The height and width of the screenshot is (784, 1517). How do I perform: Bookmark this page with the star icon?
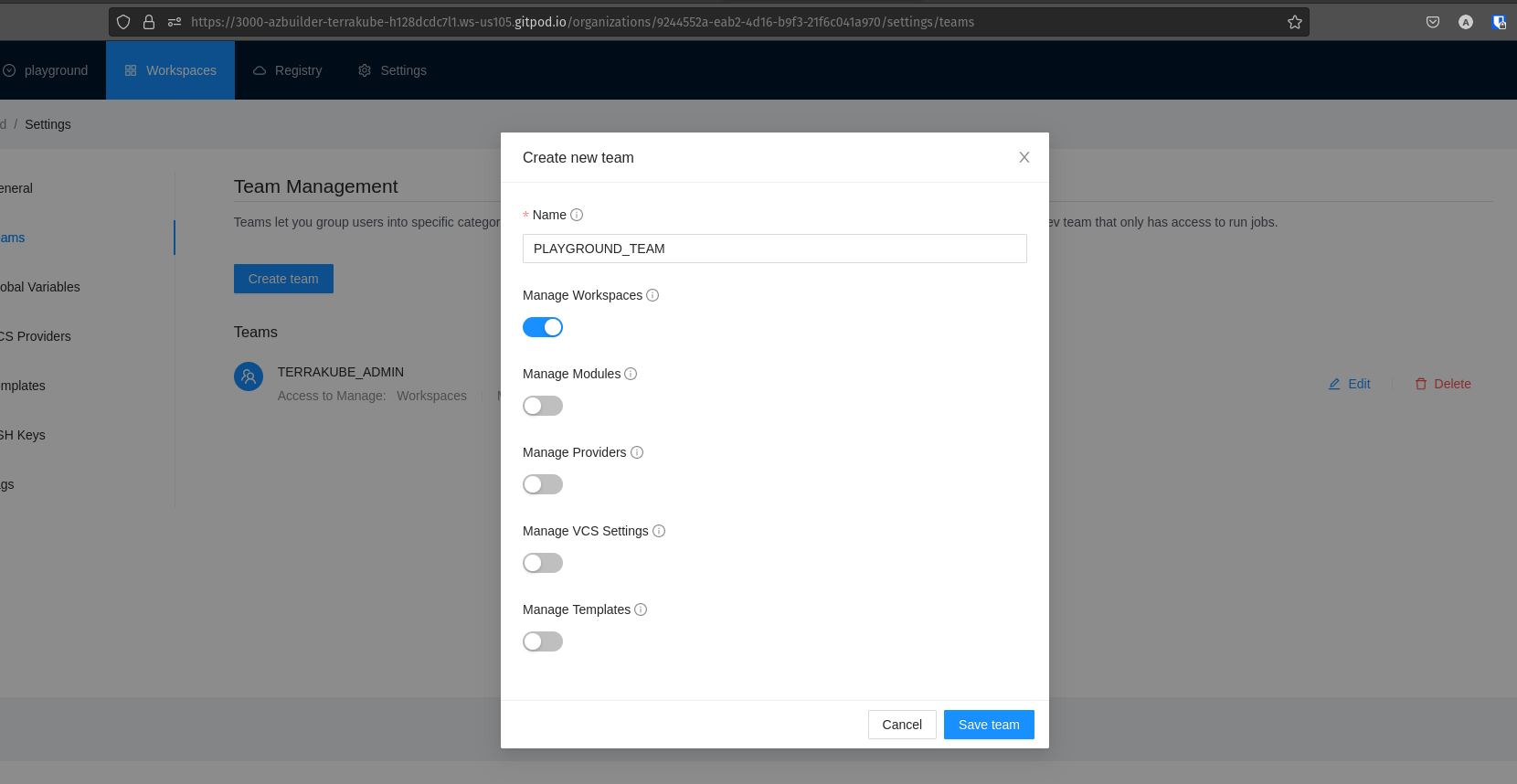(1294, 22)
